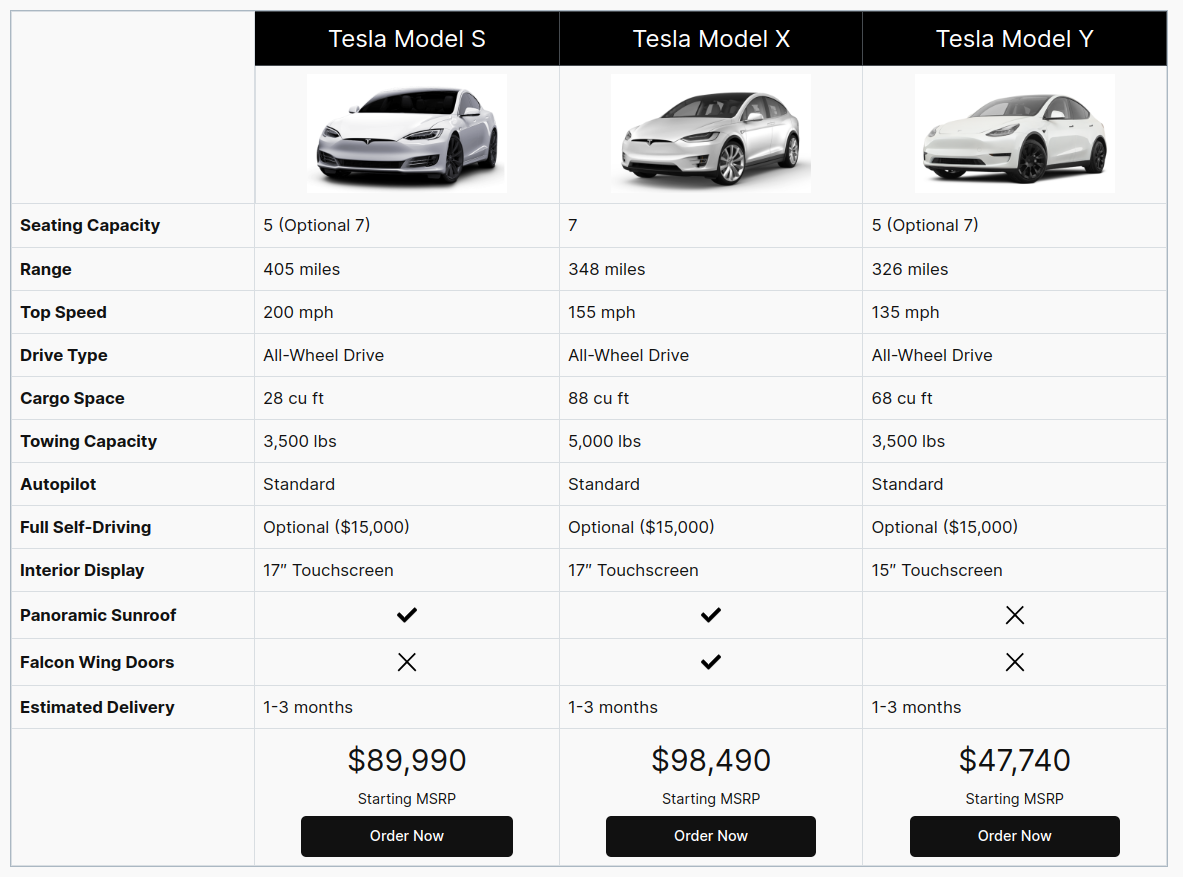
Task: Click the Model X Falcon Wing Doors checkmark
Action: coord(710,662)
